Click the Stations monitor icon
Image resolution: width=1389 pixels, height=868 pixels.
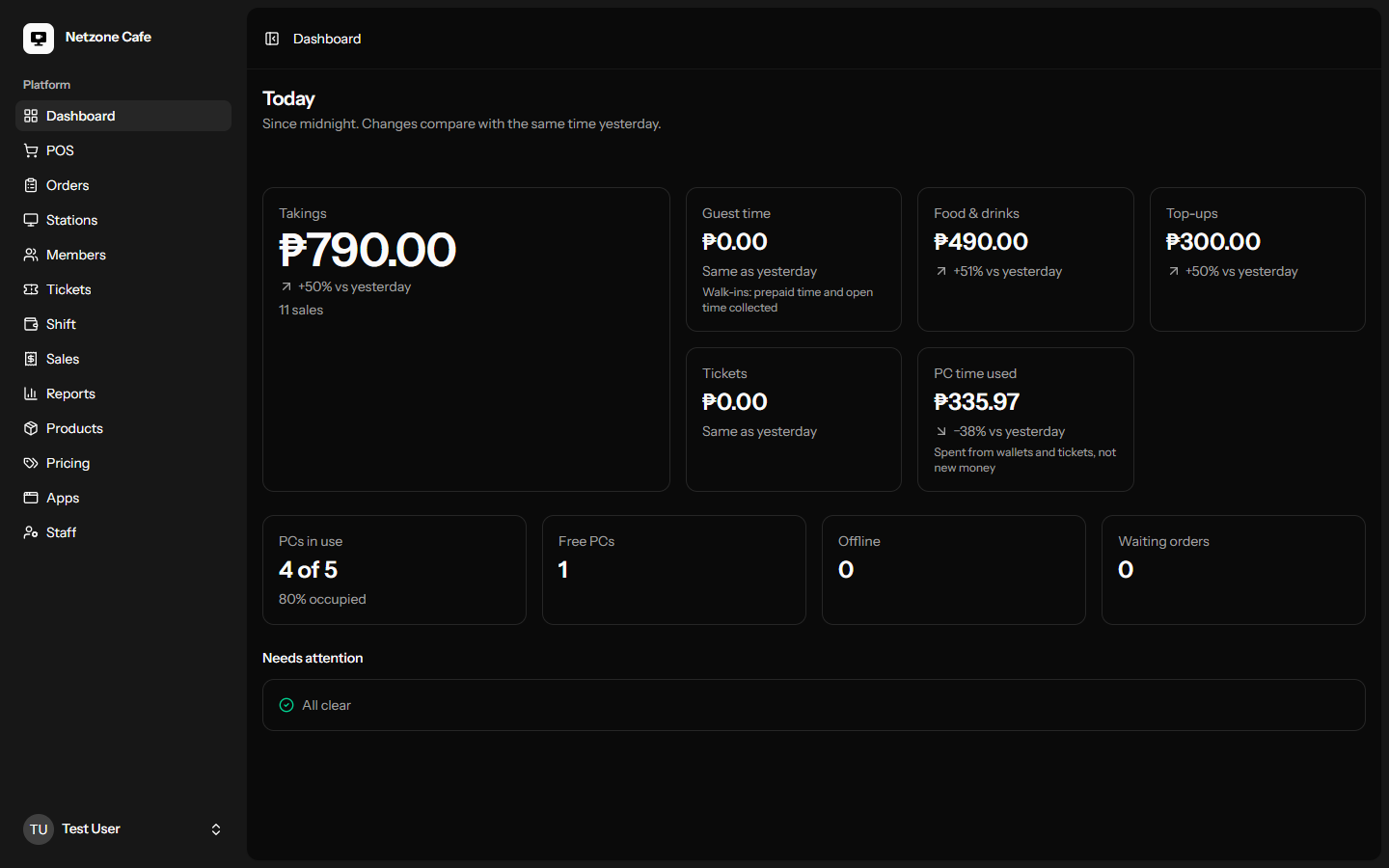pyautogui.click(x=31, y=220)
